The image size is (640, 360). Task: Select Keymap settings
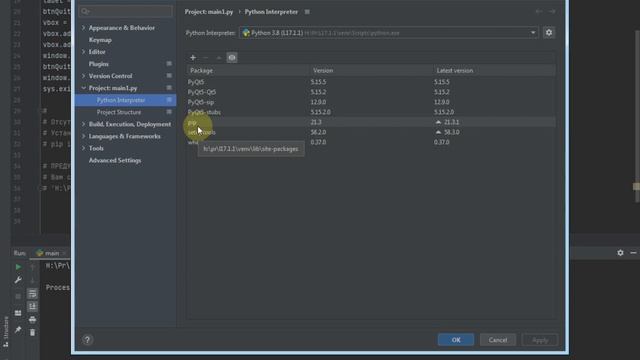[x=100, y=40]
